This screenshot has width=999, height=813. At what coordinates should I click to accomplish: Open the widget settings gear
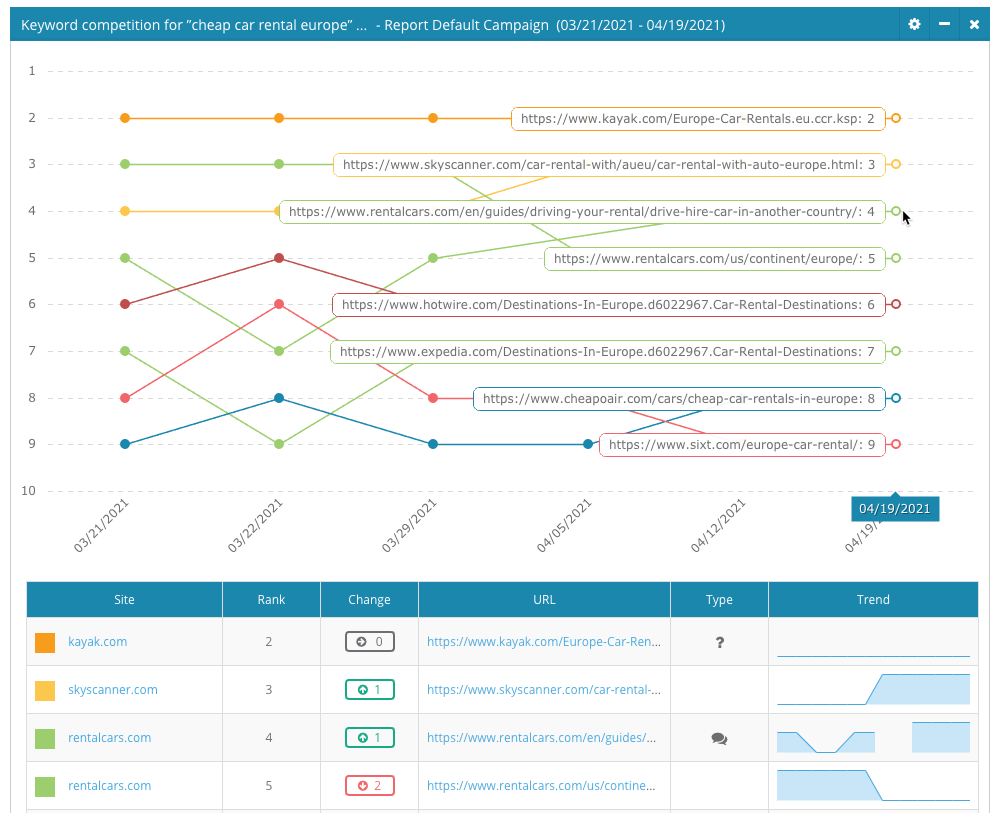click(914, 24)
